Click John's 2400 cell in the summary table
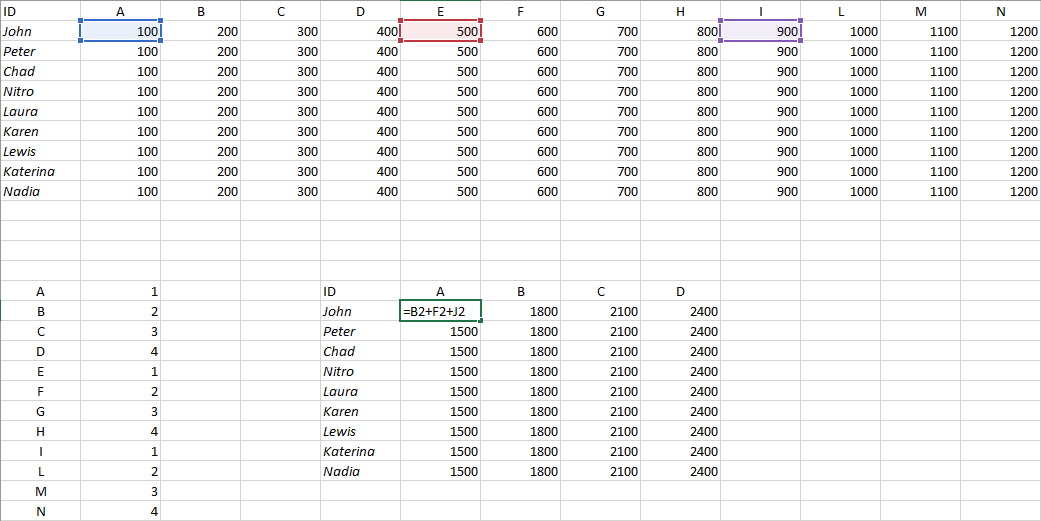 click(x=681, y=311)
